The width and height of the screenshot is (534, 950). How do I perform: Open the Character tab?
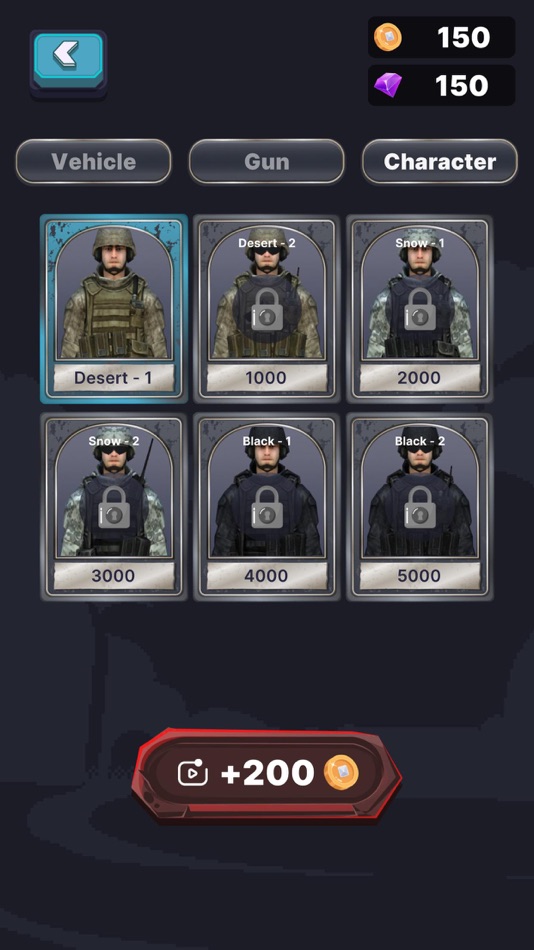pyautogui.click(x=439, y=162)
